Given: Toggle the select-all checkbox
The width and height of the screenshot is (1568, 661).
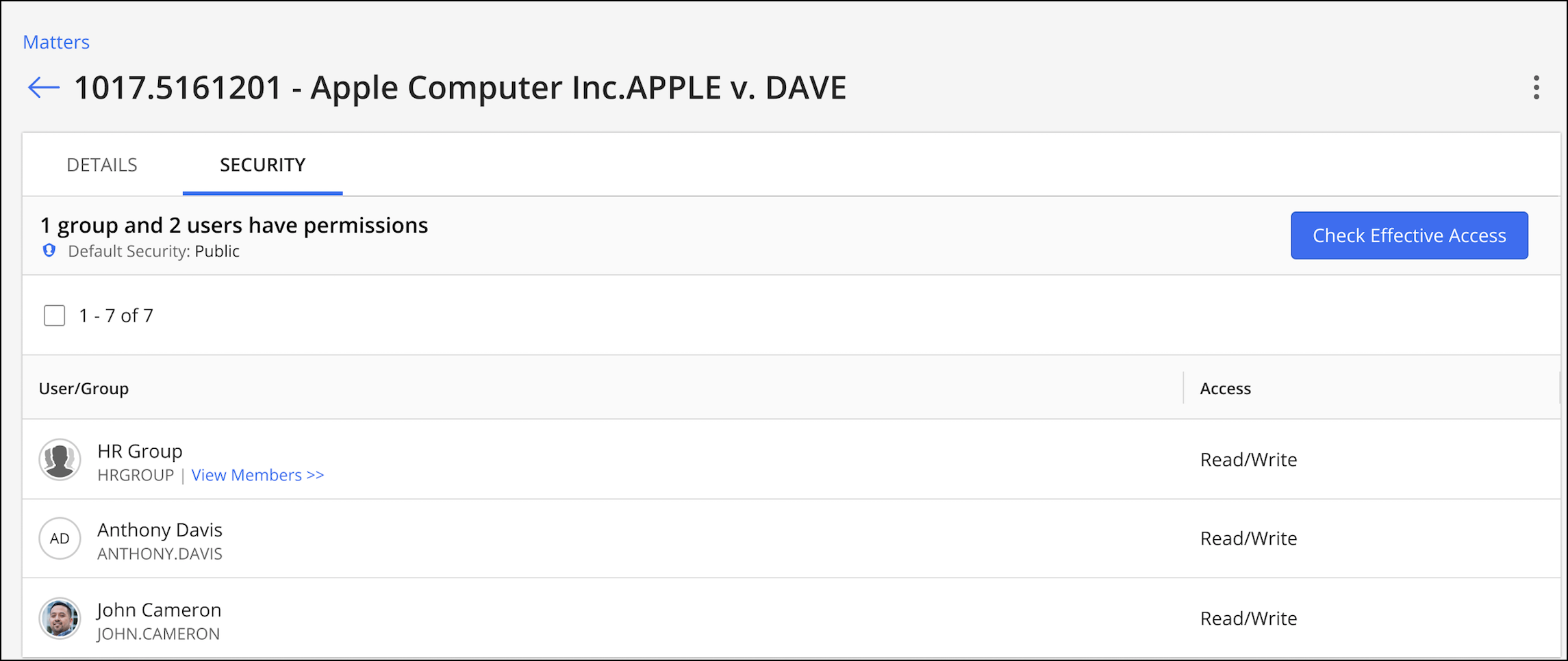Looking at the screenshot, I should pyautogui.click(x=55, y=315).
